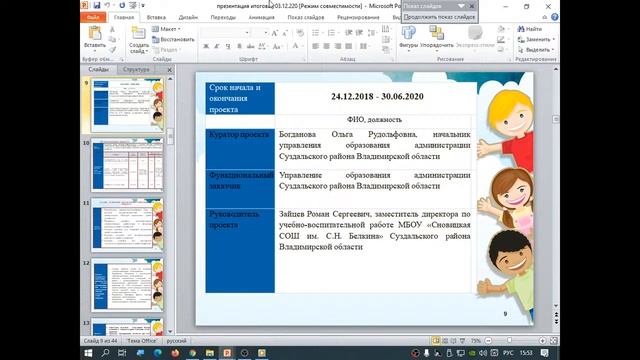Image resolution: width=640 pixels, height=360 pixels.
Task: Expand the Заменить (Replace) dropdown arrow
Action: [x=553, y=40]
